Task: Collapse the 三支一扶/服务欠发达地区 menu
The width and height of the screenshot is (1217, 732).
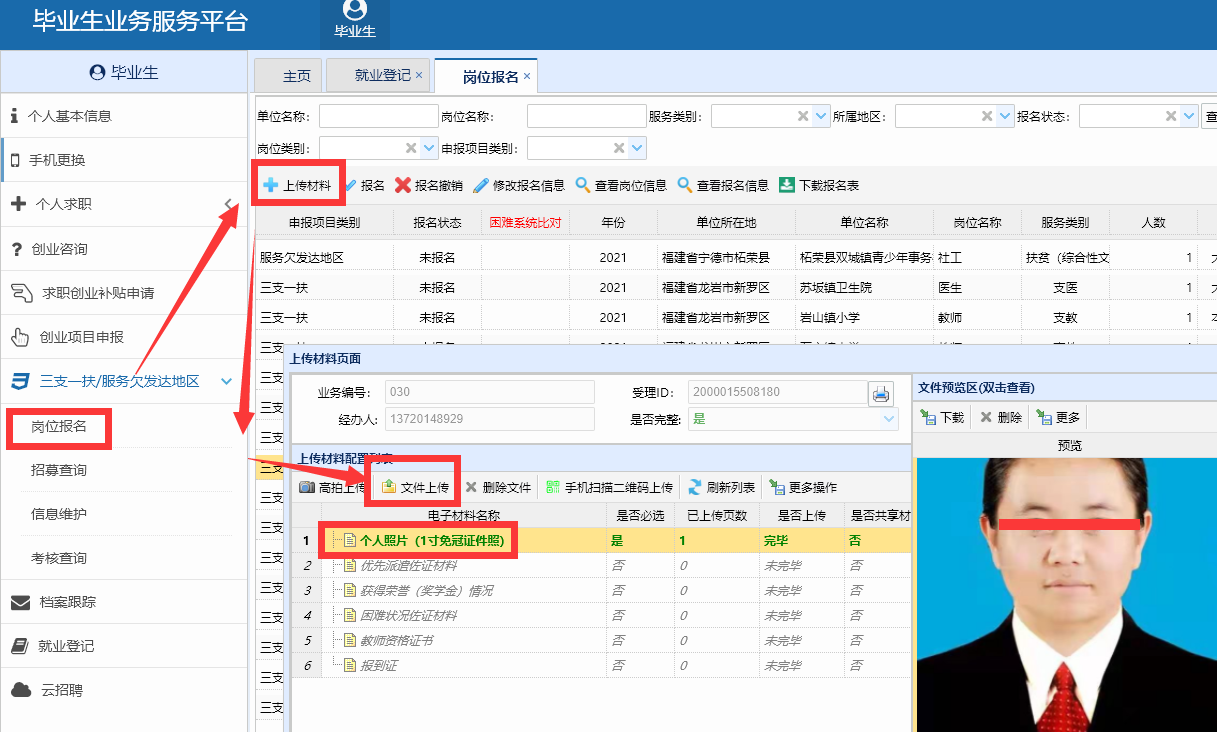Action: pyautogui.click(x=227, y=381)
